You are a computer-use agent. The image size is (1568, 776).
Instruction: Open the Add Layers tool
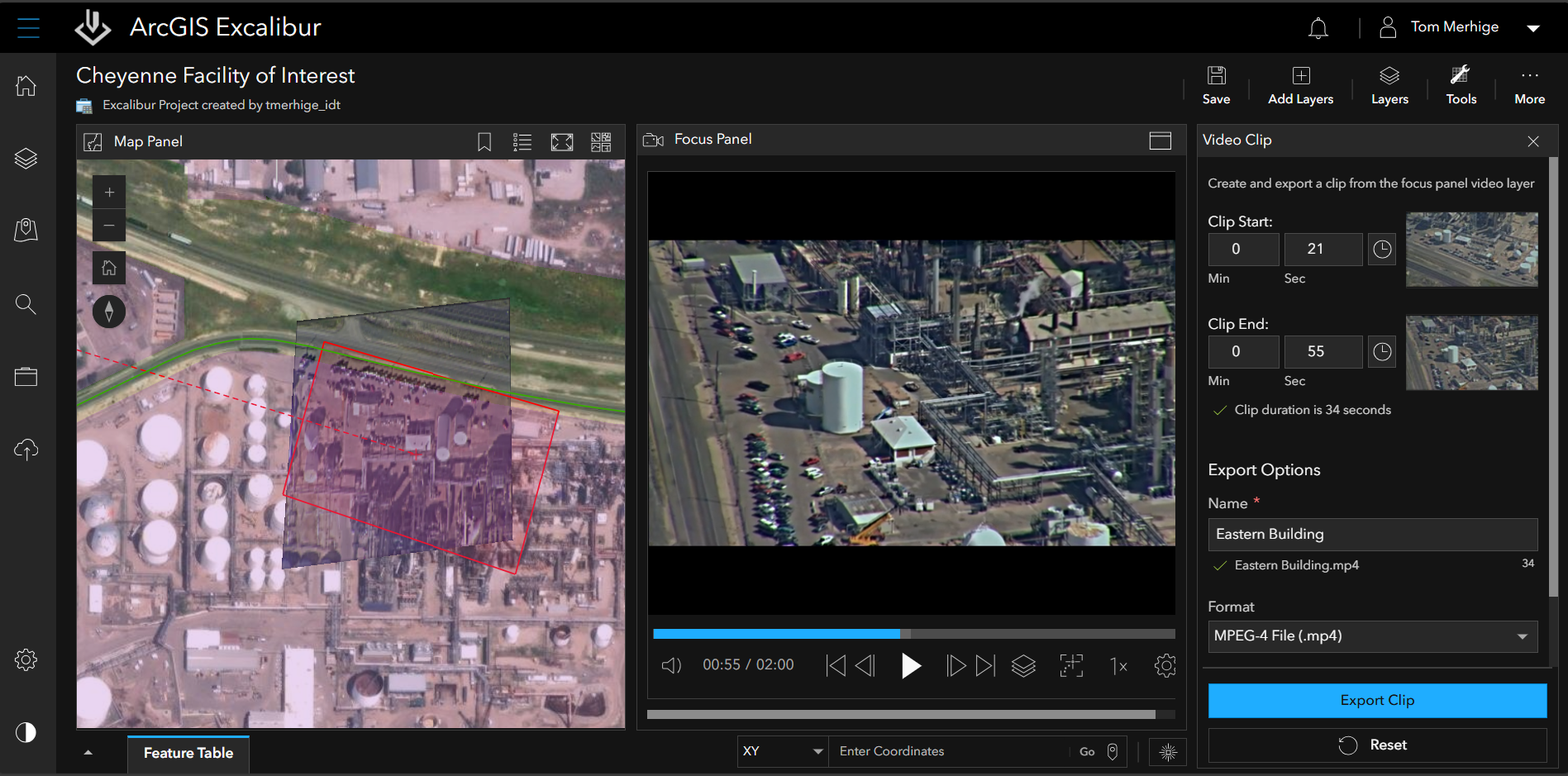[x=1300, y=85]
